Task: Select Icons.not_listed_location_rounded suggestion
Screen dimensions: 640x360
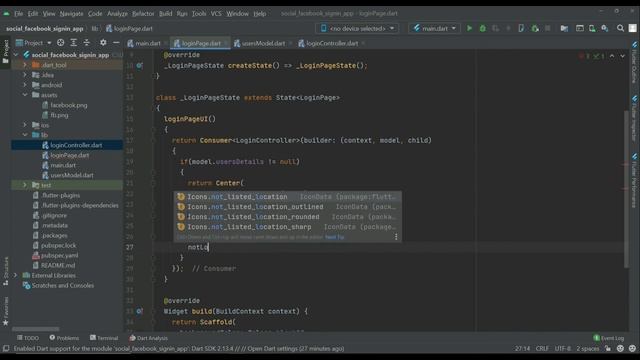Action: 288,217
